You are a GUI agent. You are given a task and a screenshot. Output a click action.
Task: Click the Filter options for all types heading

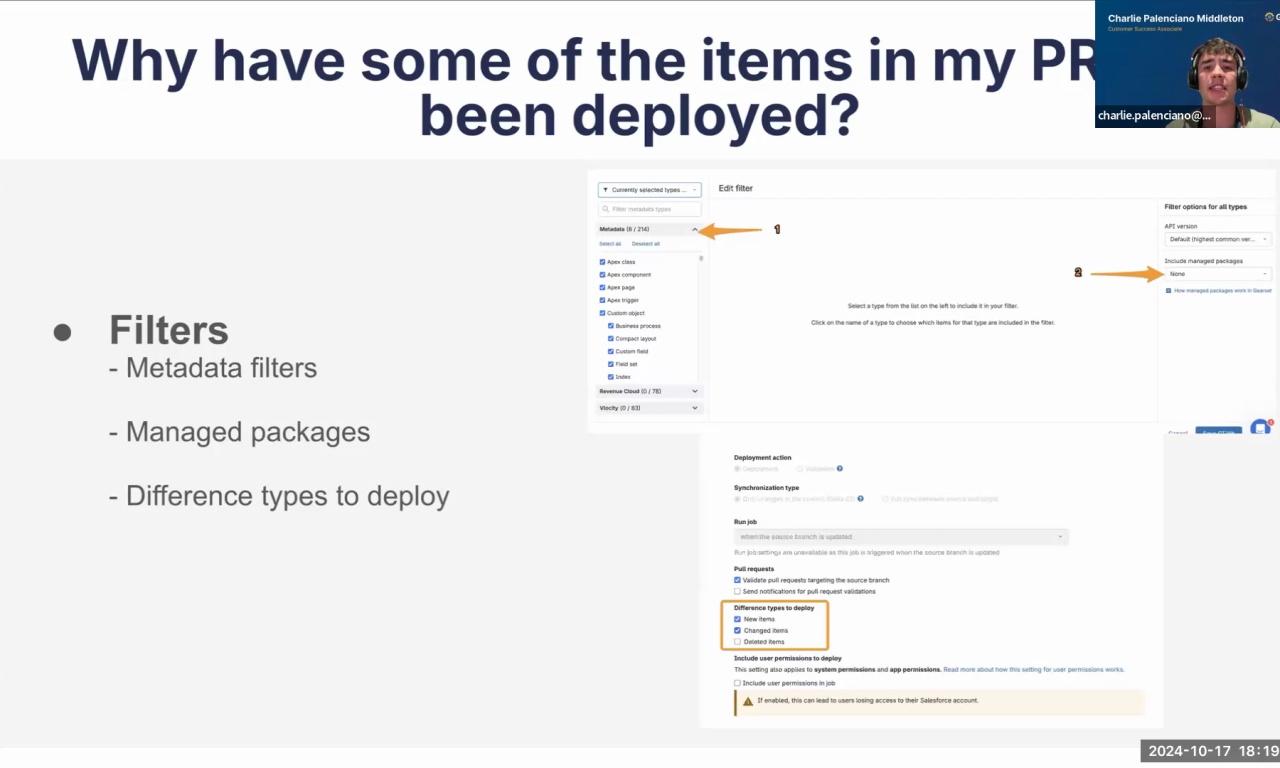(x=1205, y=207)
